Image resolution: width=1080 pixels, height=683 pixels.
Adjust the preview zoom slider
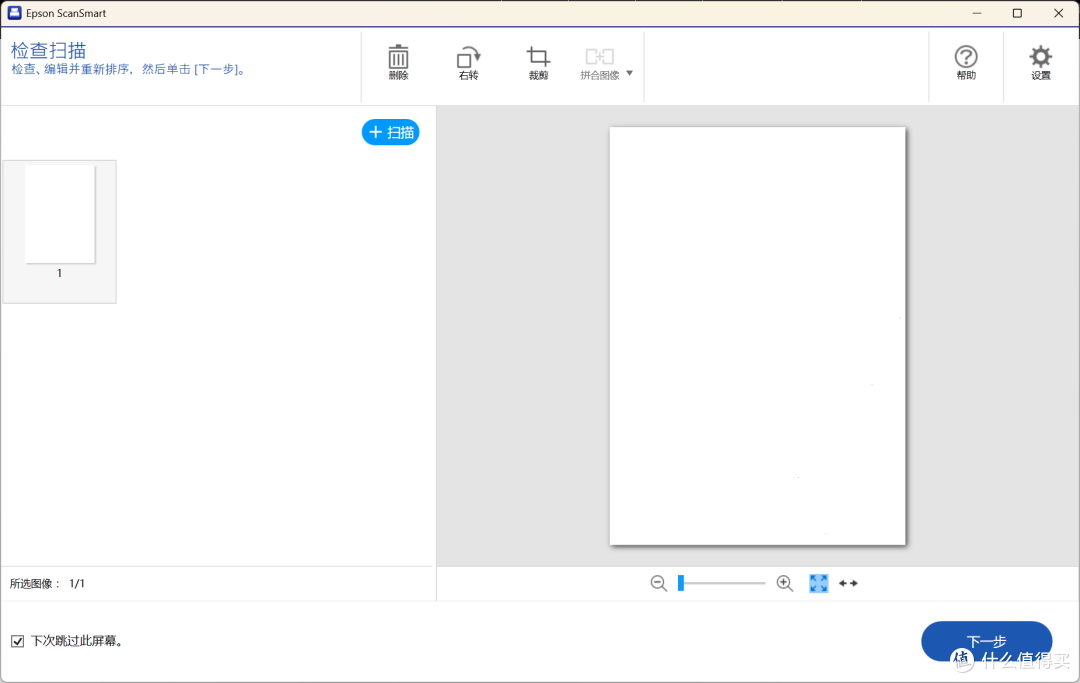pyautogui.click(x=721, y=583)
